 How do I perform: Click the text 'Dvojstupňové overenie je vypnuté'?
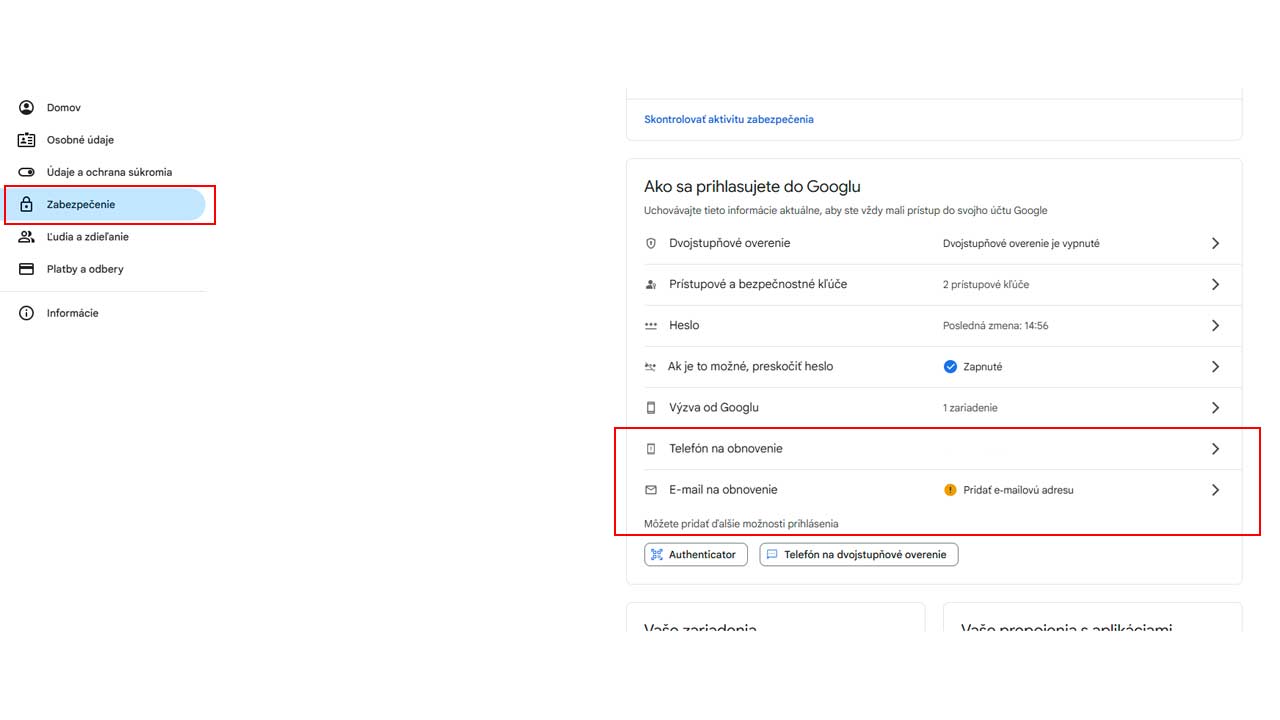pos(1021,243)
